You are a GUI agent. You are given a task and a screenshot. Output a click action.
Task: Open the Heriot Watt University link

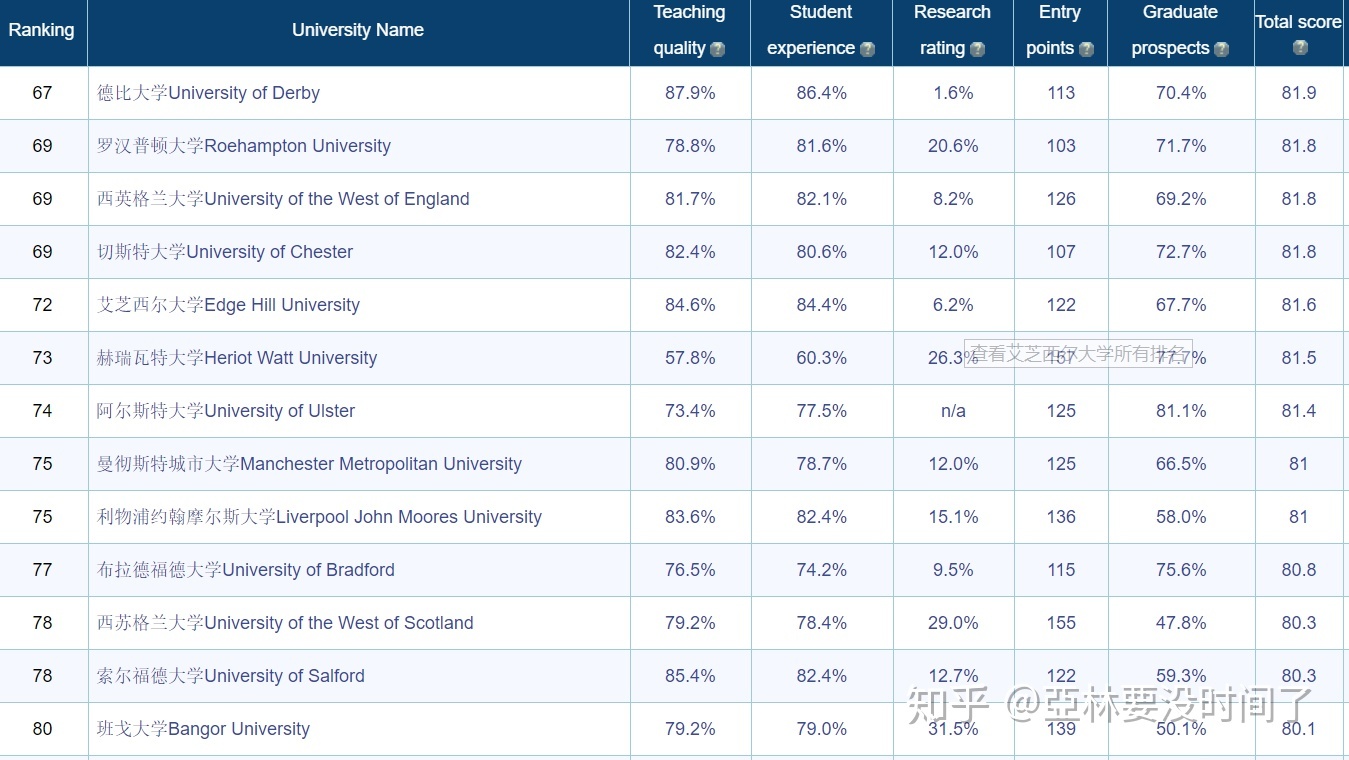click(x=237, y=358)
